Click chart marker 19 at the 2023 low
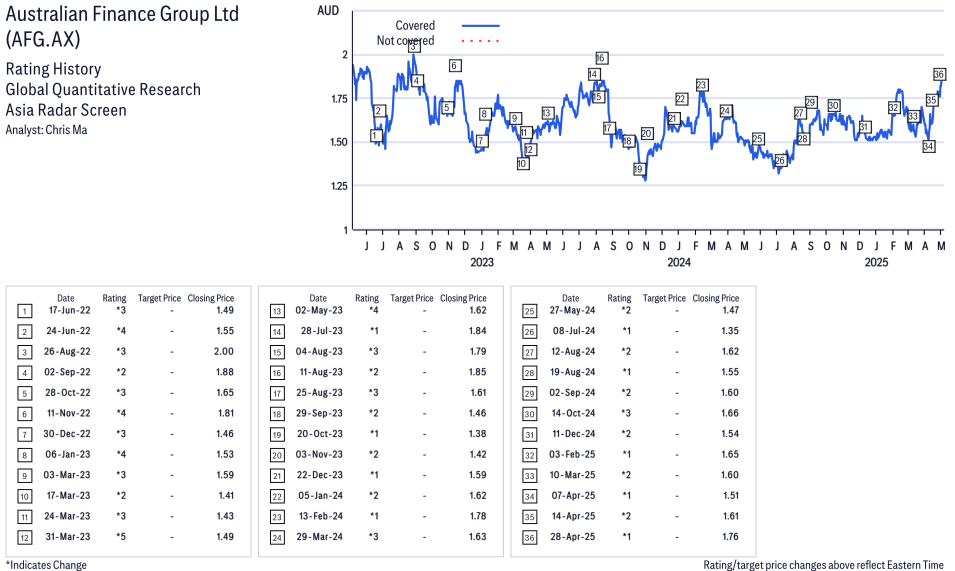 coord(638,169)
